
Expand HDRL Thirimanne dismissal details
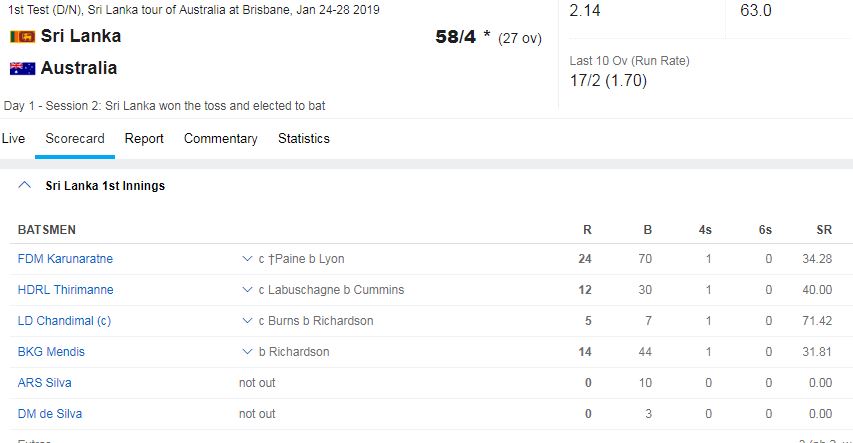tap(247, 290)
